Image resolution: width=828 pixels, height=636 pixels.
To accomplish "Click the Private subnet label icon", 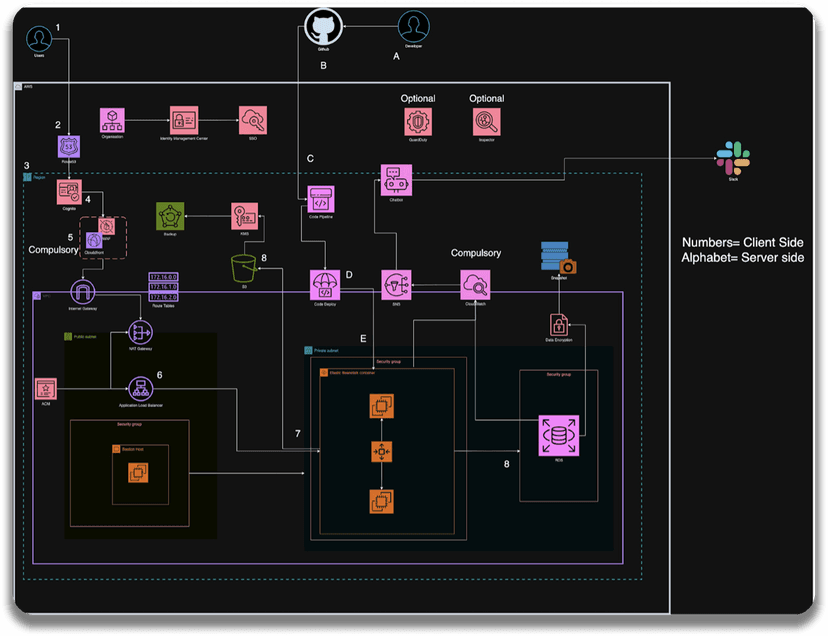I will coord(308,351).
